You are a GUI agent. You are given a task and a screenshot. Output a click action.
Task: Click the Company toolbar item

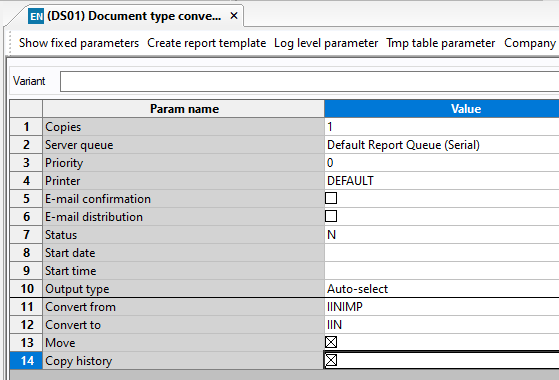[x=530, y=43]
